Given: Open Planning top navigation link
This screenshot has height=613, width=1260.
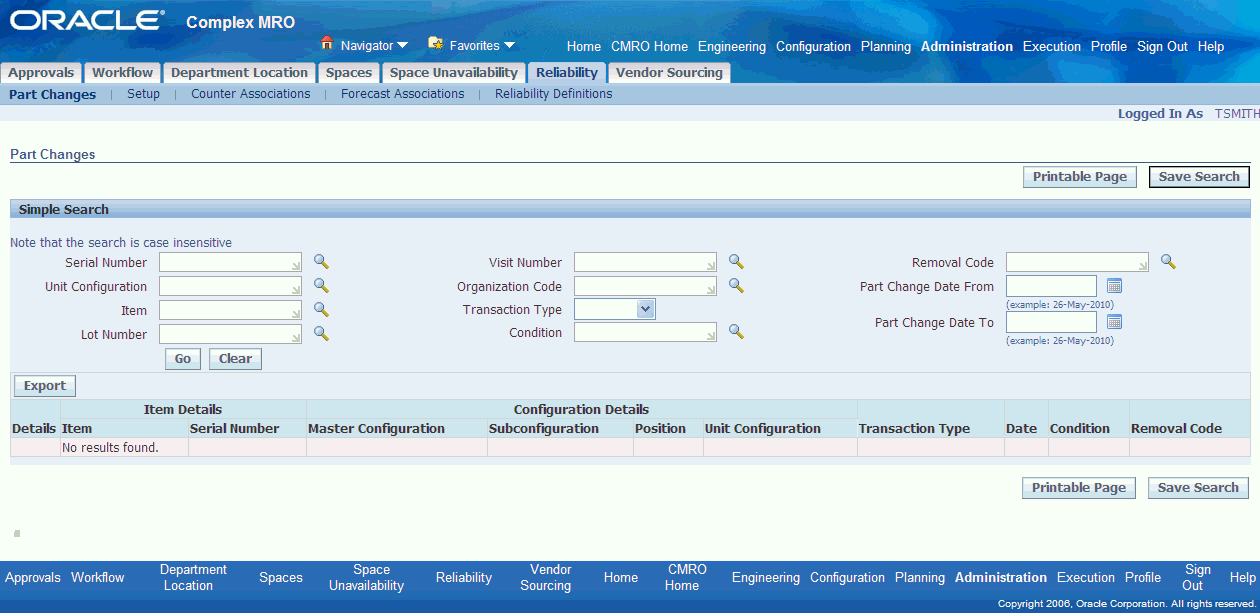Looking at the screenshot, I should (886, 47).
